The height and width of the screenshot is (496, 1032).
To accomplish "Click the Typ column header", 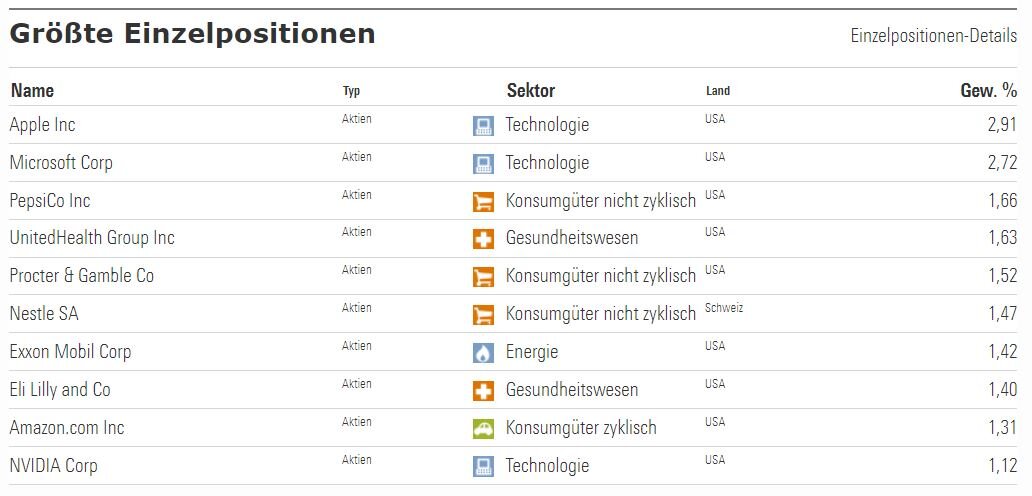I will [351, 92].
